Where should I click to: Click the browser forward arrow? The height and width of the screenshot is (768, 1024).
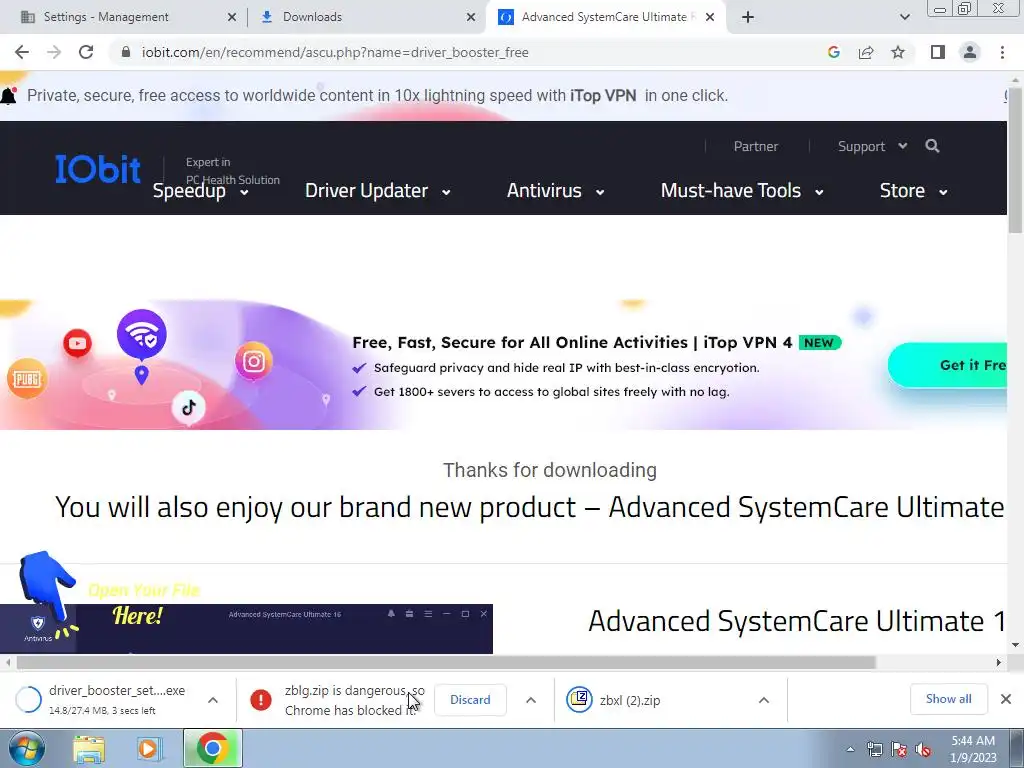(54, 52)
